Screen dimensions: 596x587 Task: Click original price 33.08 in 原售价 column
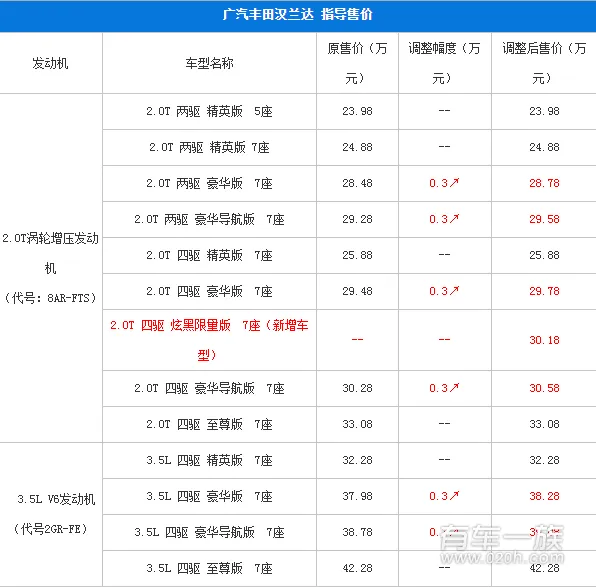coord(357,424)
